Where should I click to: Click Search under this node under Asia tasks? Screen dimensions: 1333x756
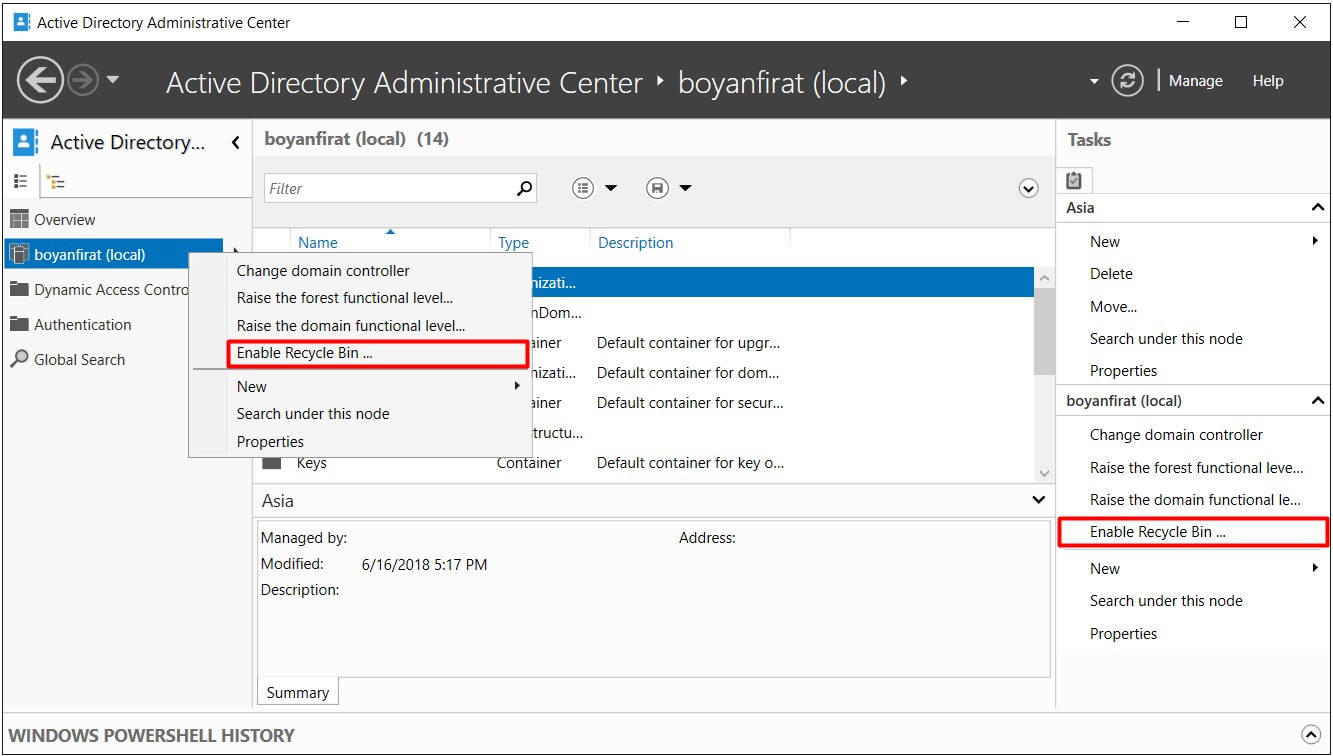(x=1166, y=339)
